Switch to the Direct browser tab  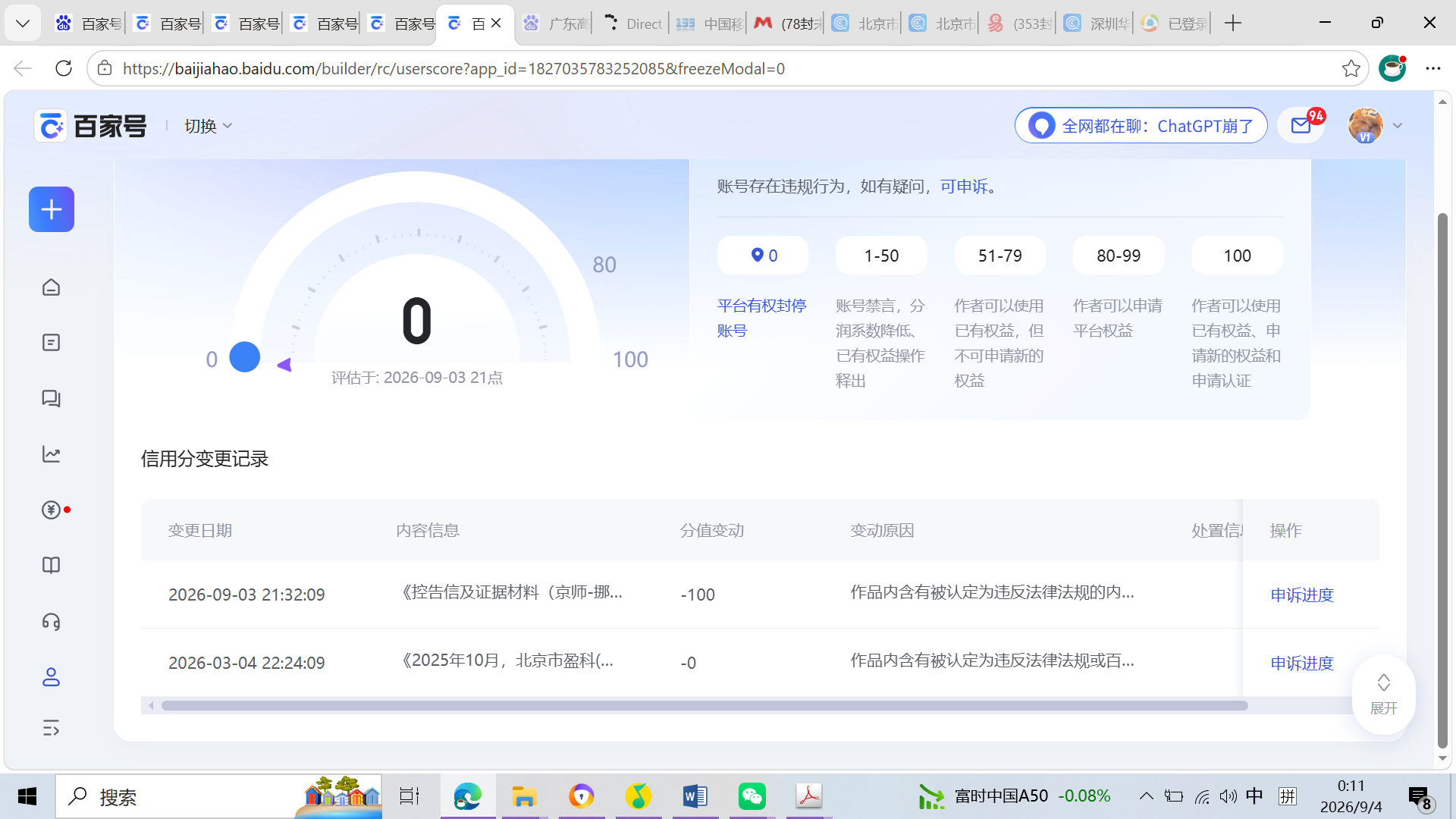[x=633, y=24]
